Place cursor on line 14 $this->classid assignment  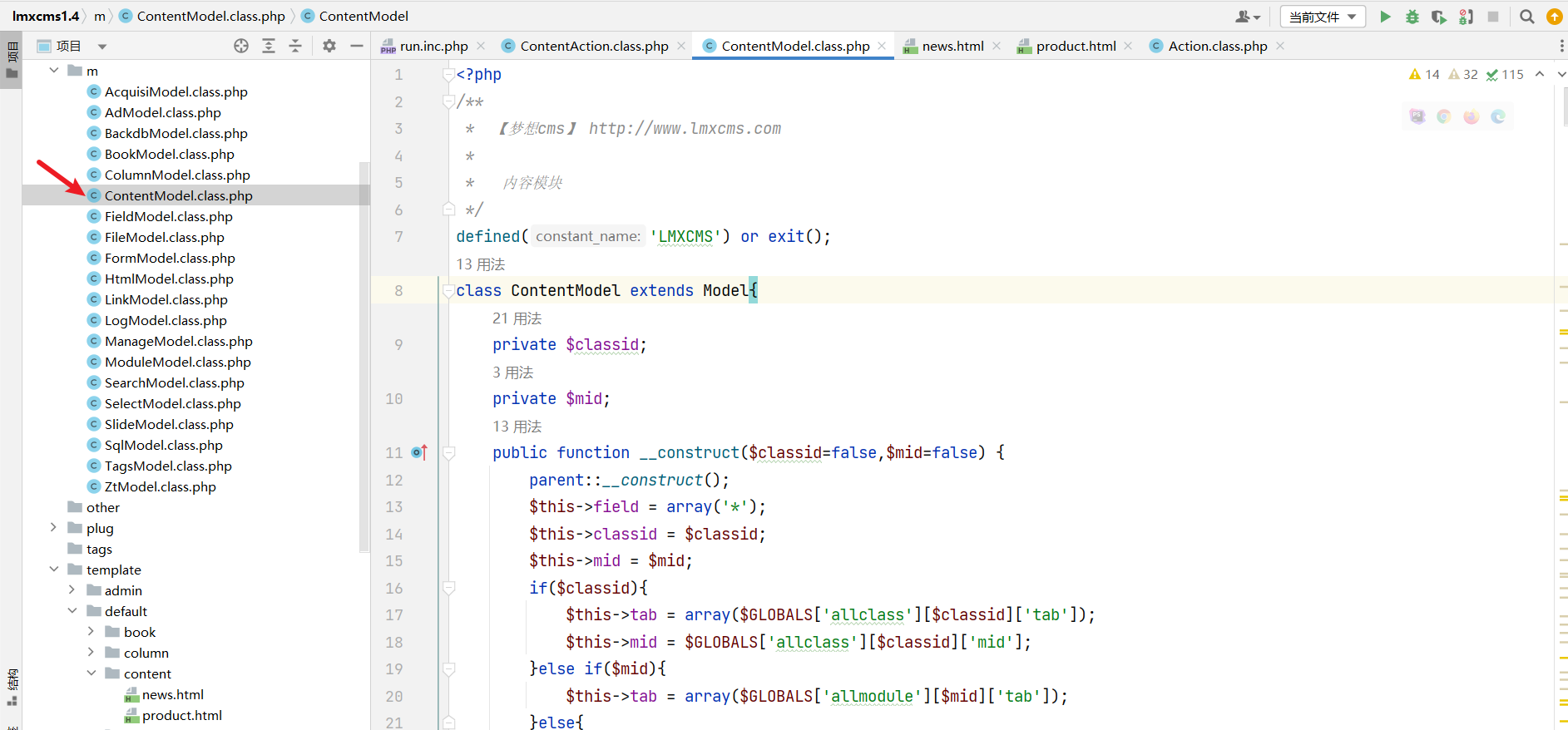(x=647, y=534)
